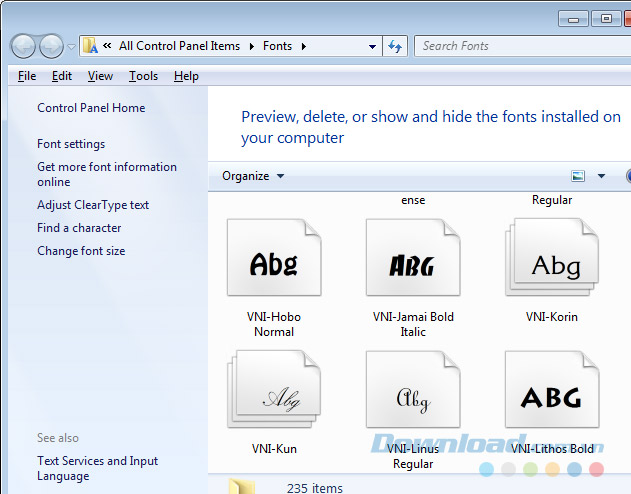Click the VNI-Hobo Normal label

pos(274,324)
